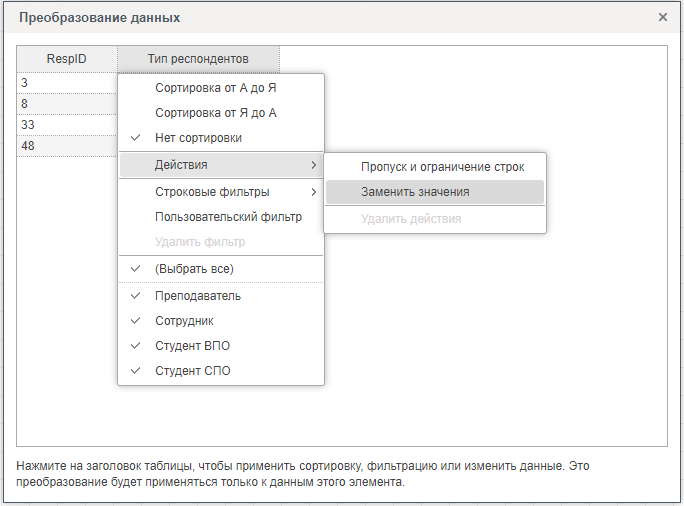The image size is (684, 506).
Task: Click the Тип респондентов column header
Action: 198,59
